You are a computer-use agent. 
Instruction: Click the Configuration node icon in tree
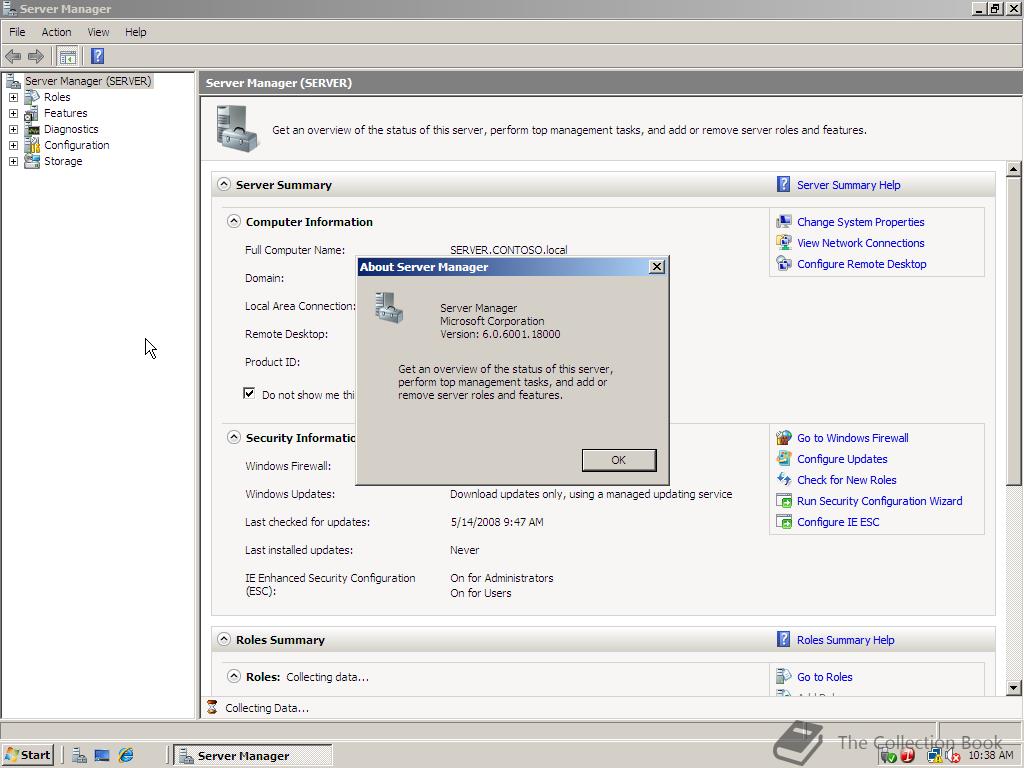click(31, 145)
